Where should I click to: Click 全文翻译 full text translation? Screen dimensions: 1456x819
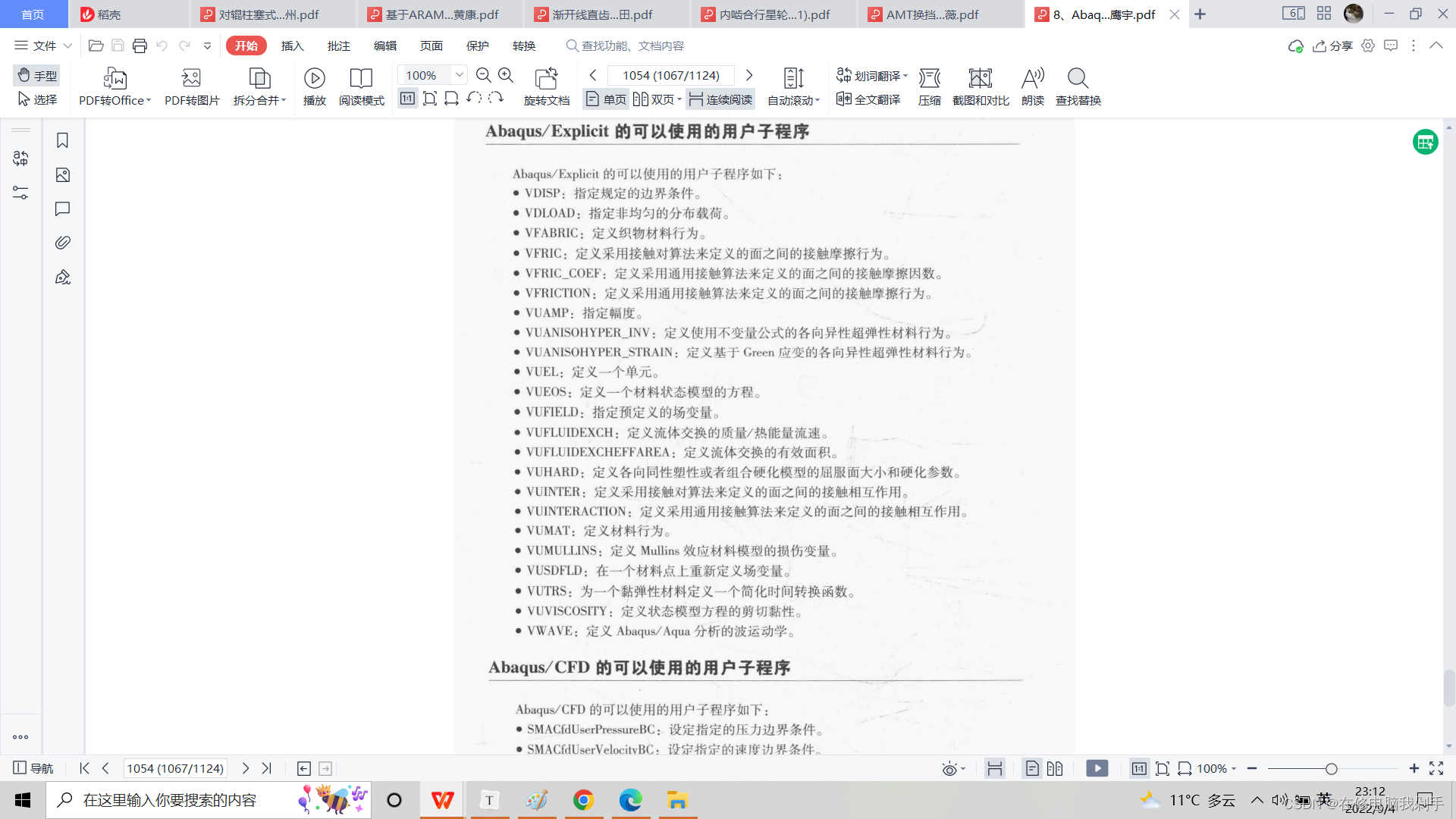[x=868, y=99]
